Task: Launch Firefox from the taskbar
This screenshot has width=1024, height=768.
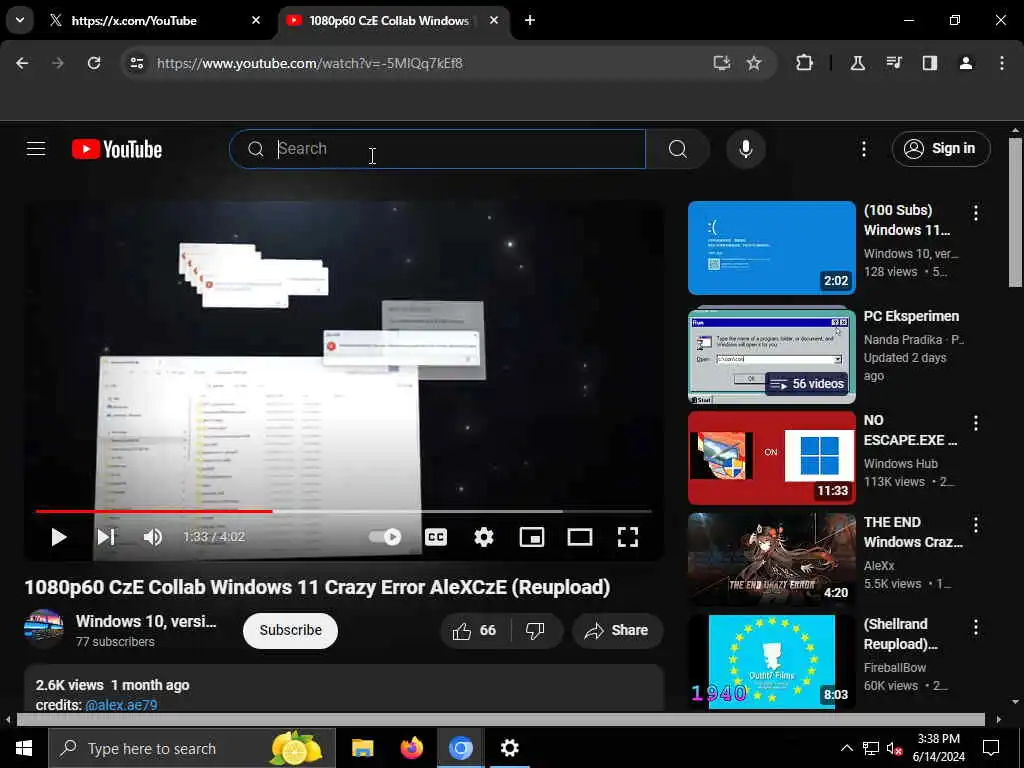Action: point(411,748)
